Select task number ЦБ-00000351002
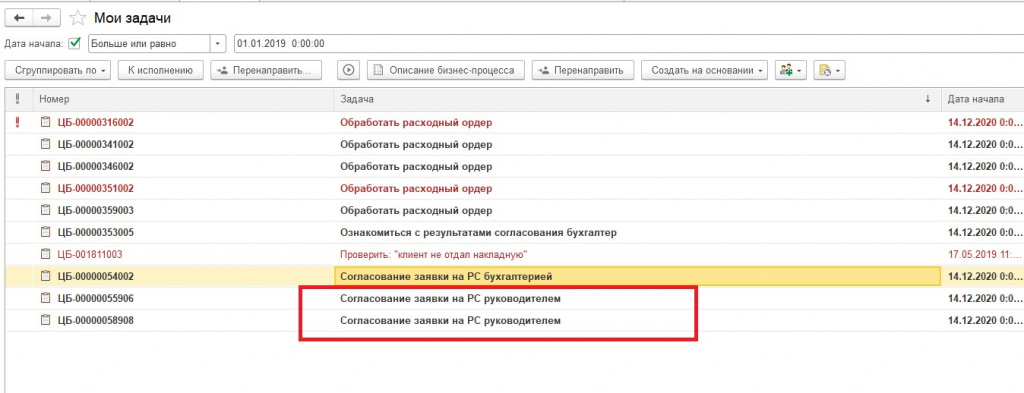This screenshot has height=393, width=1024. [x=95, y=188]
